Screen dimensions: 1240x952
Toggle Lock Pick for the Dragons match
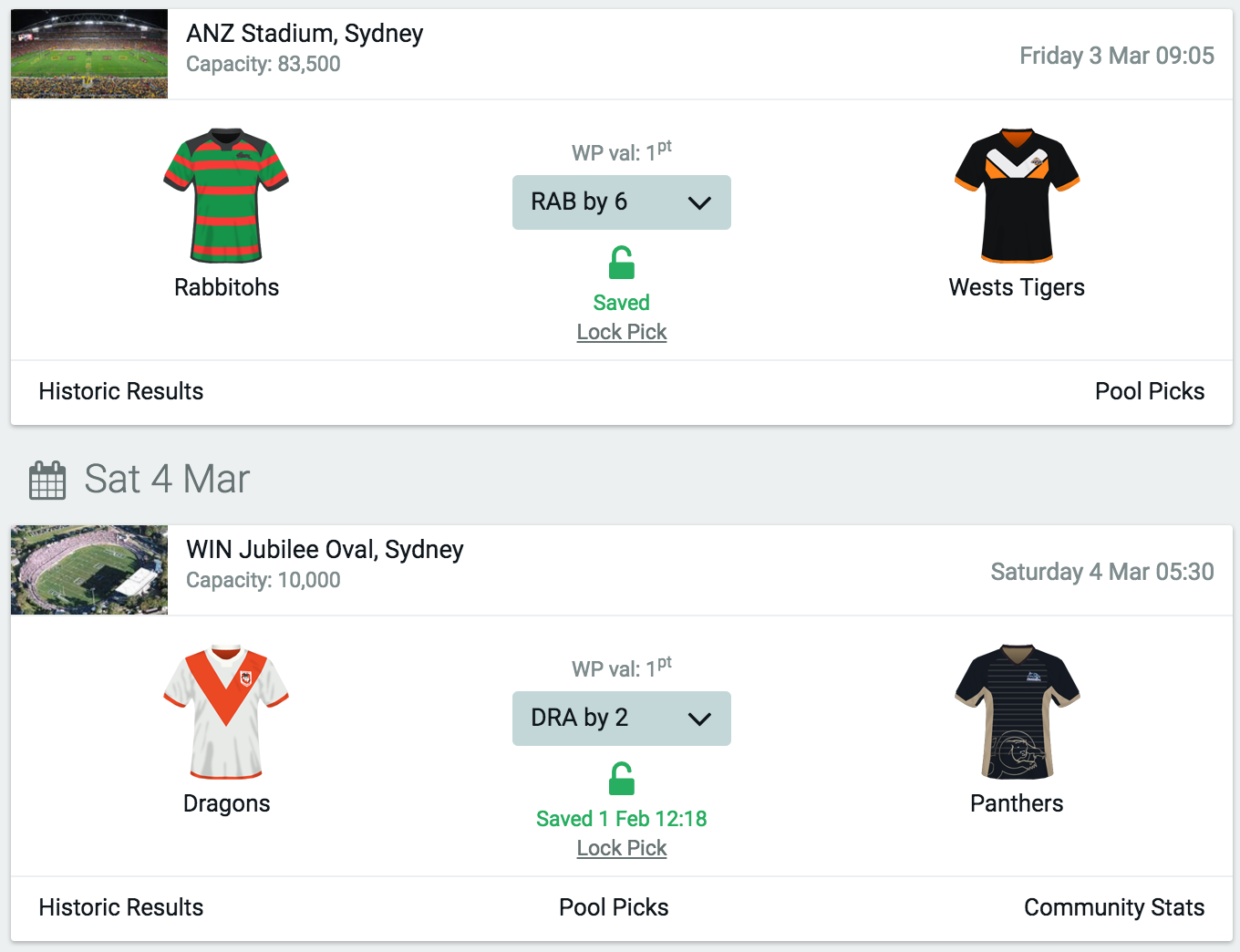tap(621, 848)
